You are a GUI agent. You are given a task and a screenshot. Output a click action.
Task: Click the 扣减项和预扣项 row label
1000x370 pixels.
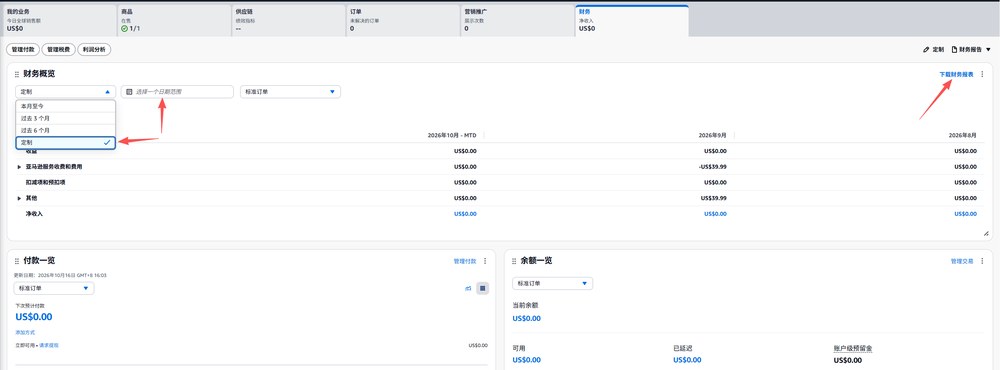45,182
